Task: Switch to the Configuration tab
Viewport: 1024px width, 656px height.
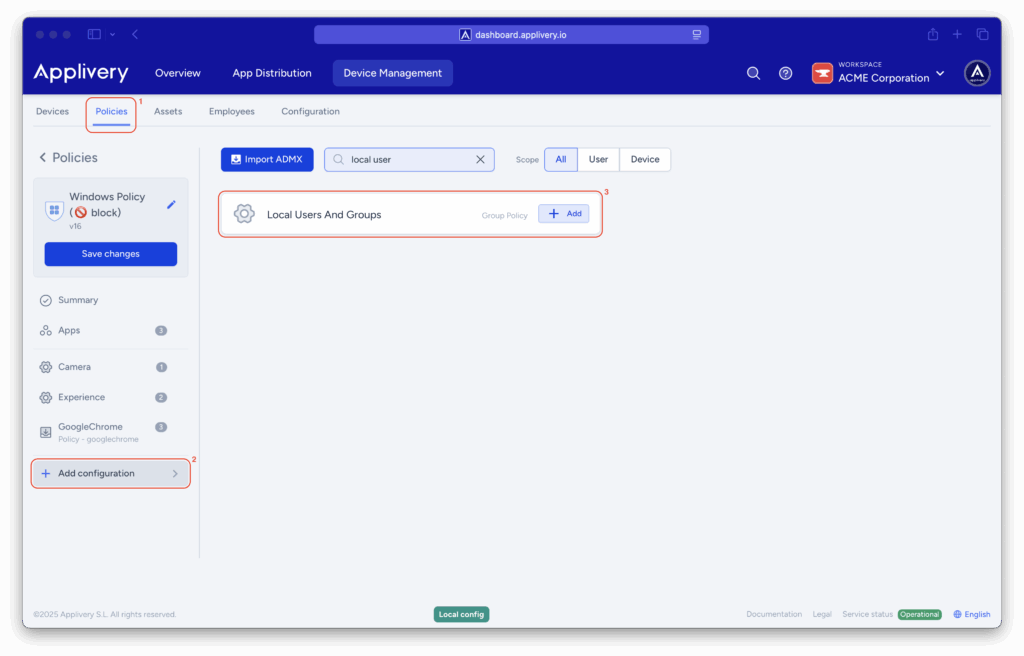Action: [x=310, y=111]
